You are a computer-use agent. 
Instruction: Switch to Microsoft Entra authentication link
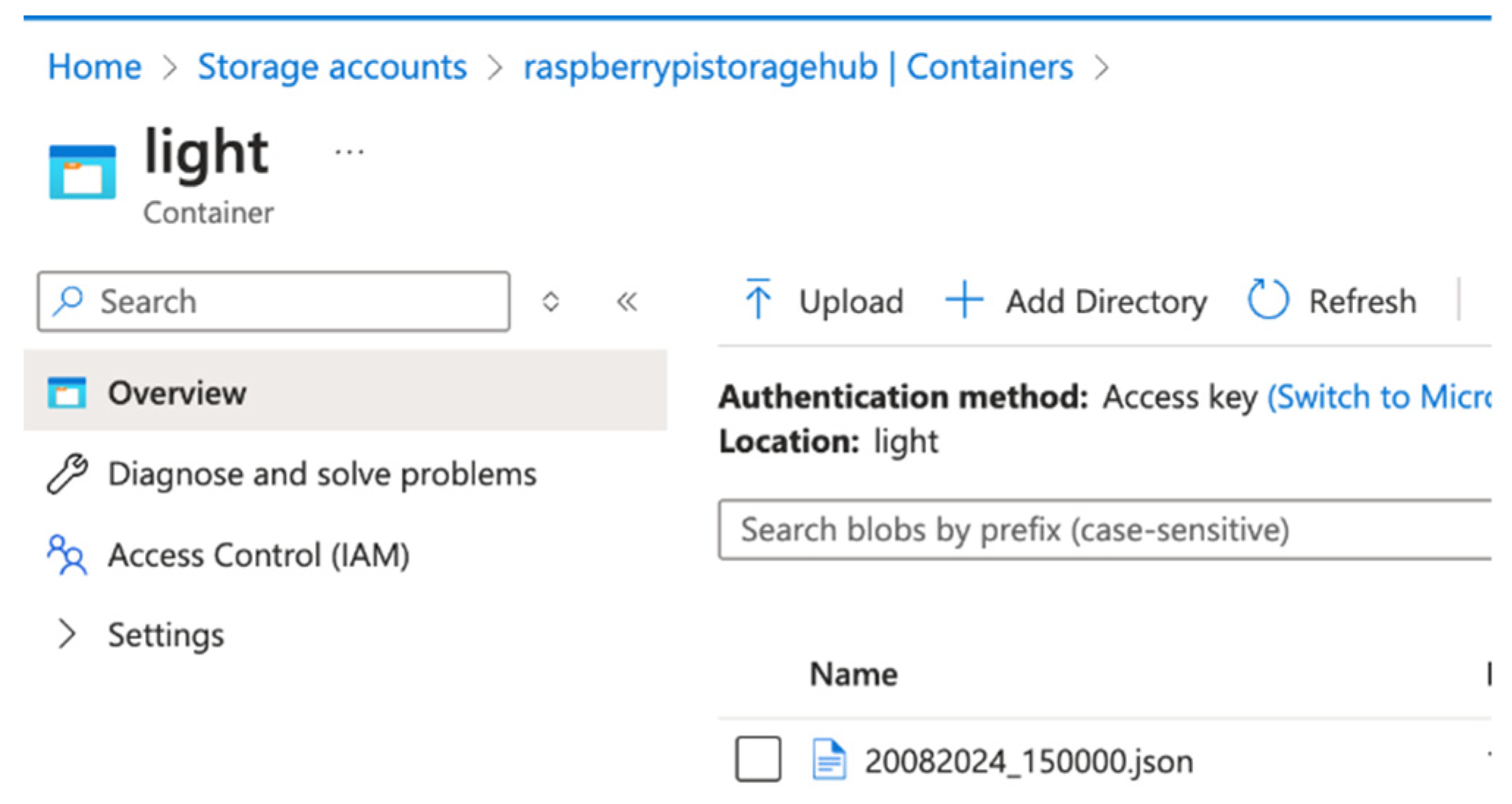(x=1379, y=397)
